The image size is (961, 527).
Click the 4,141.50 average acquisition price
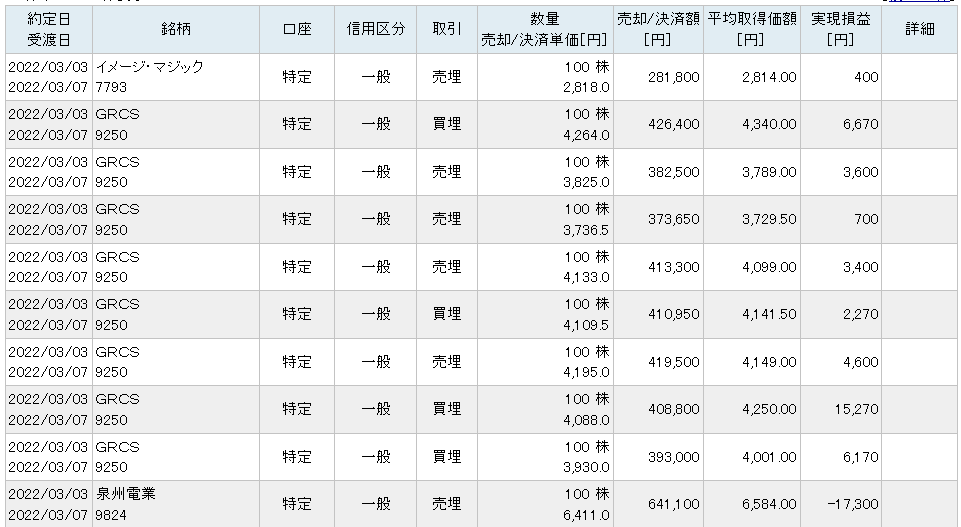click(x=769, y=314)
